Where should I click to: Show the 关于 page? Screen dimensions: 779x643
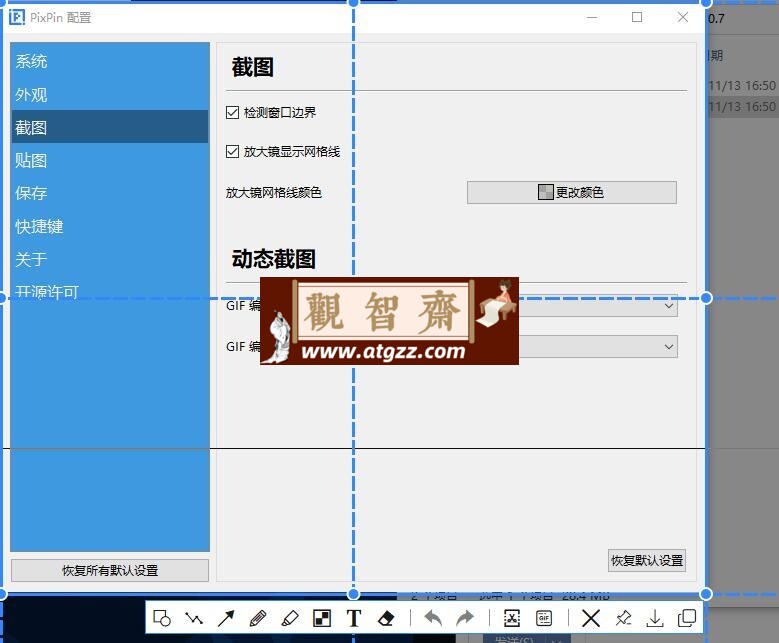point(110,259)
